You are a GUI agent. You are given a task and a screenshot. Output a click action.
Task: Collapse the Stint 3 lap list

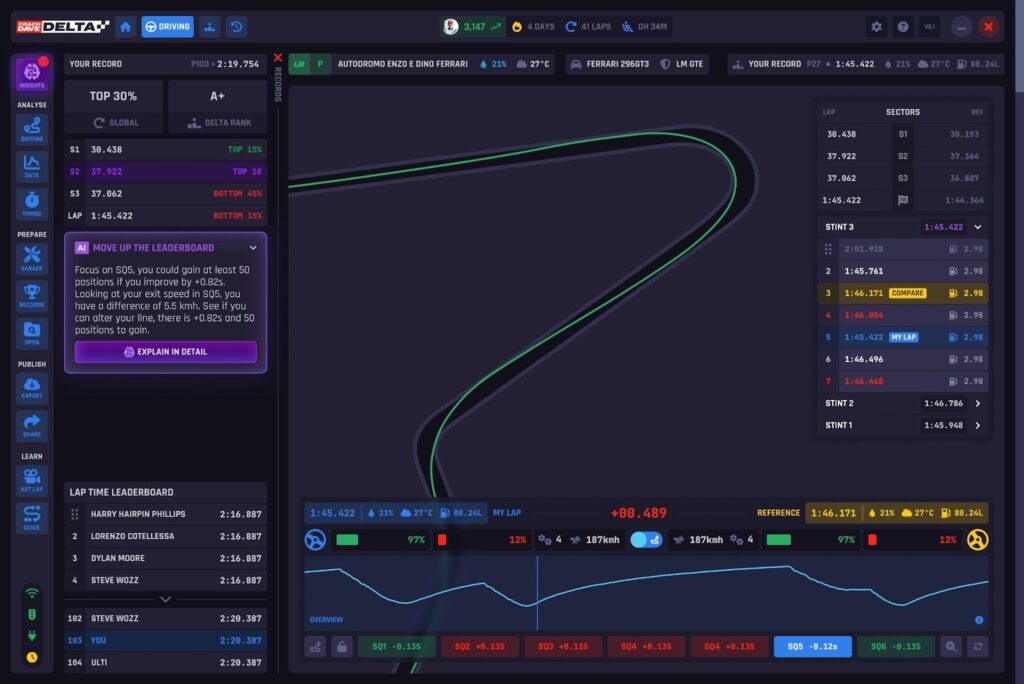click(x=977, y=227)
